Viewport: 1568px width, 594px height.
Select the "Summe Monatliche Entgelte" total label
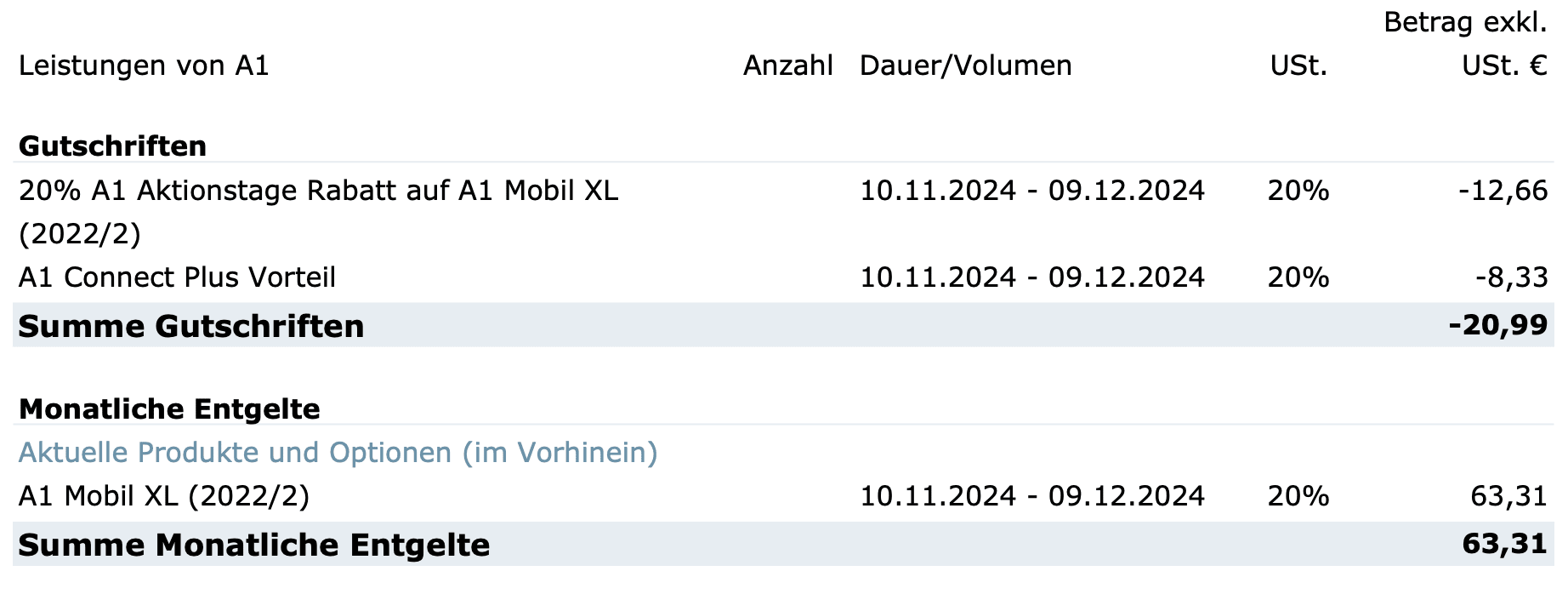click(x=254, y=545)
